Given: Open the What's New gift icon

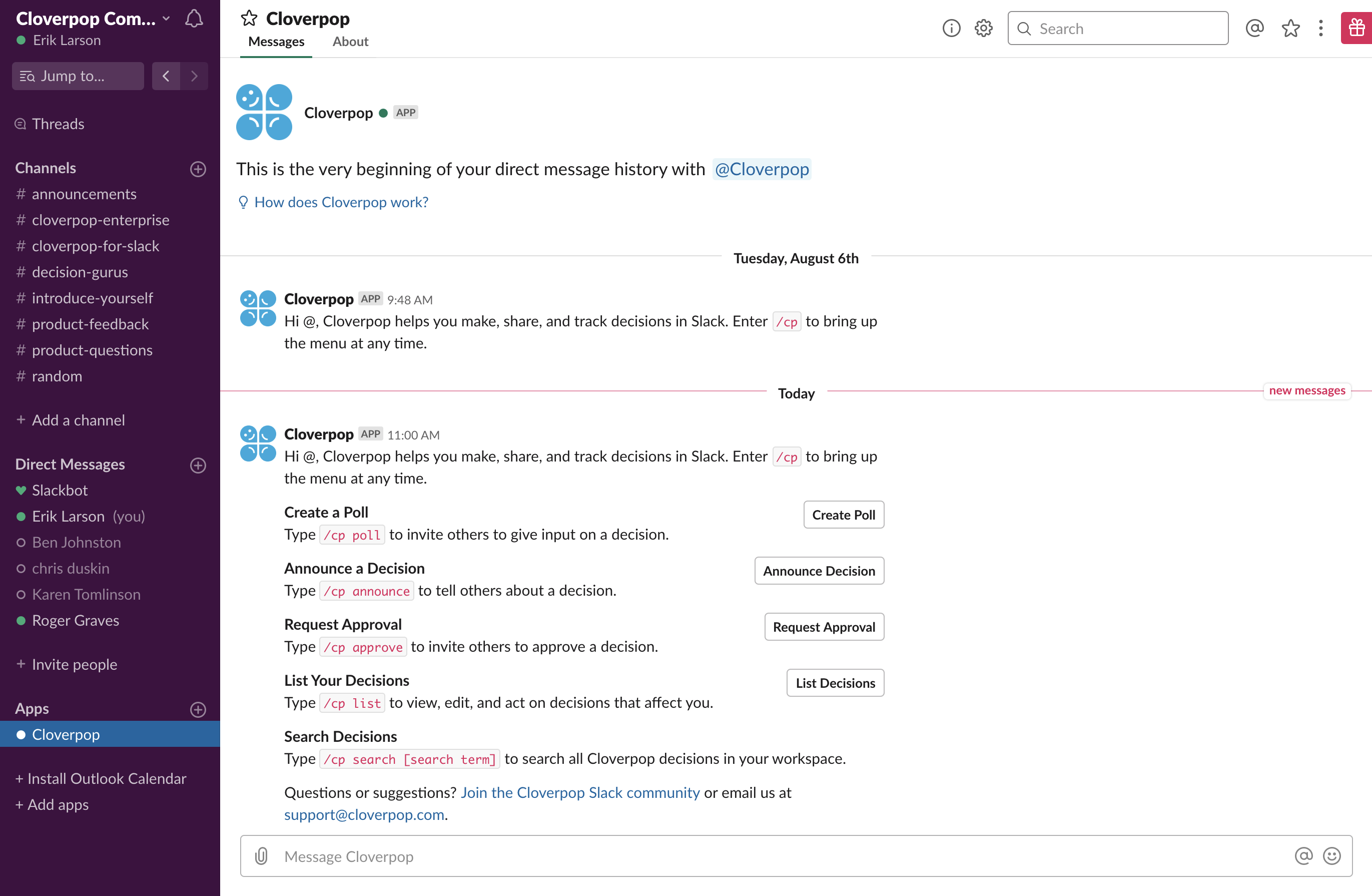Looking at the screenshot, I should [x=1356, y=28].
